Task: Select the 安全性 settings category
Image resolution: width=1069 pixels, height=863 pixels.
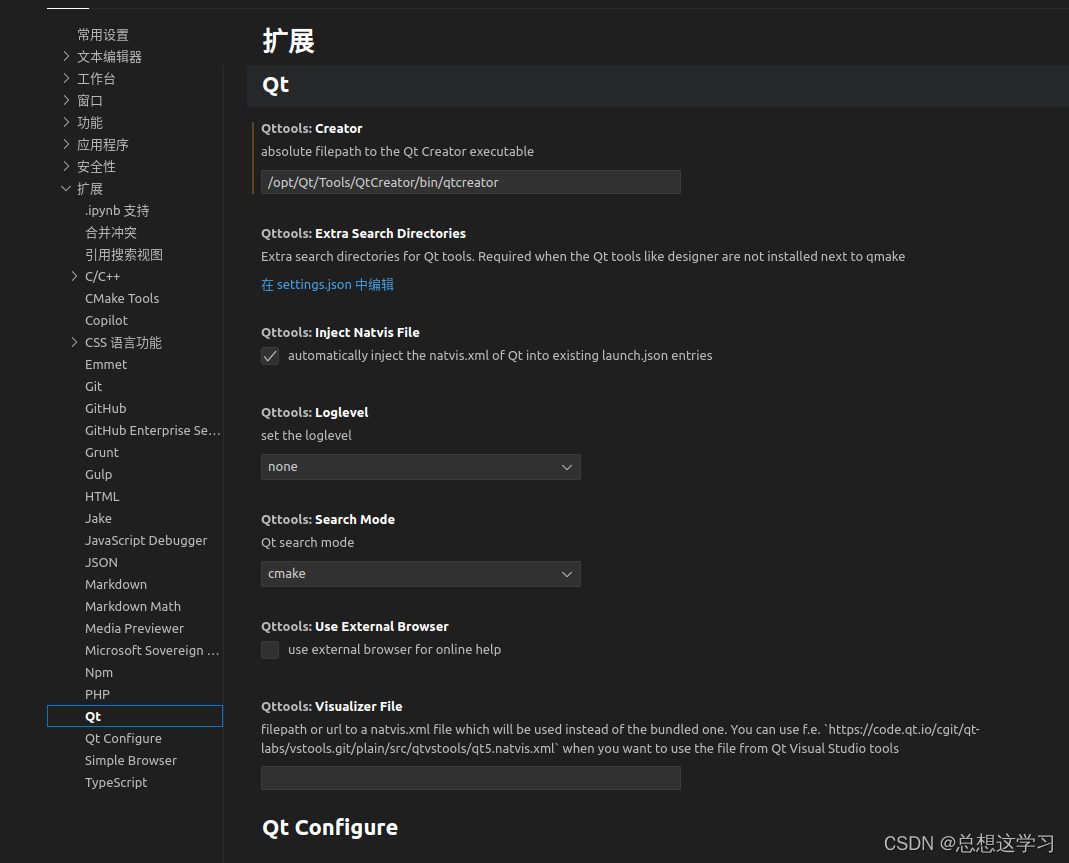Action: pos(96,166)
